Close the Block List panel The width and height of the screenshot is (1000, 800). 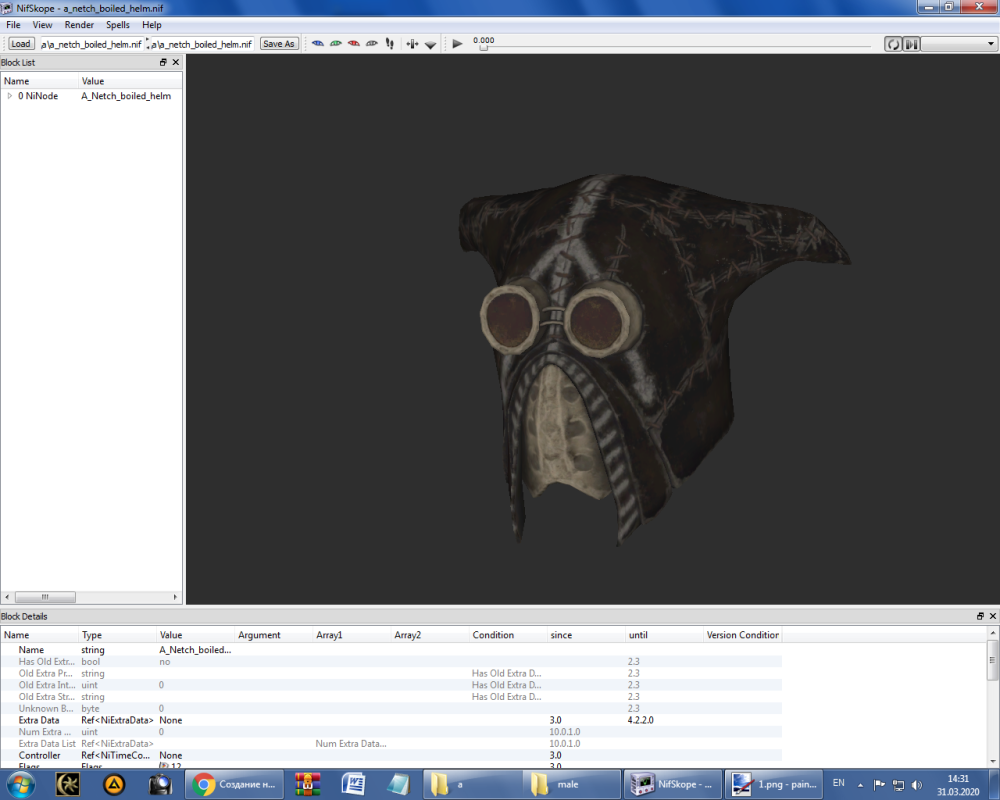point(175,62)
